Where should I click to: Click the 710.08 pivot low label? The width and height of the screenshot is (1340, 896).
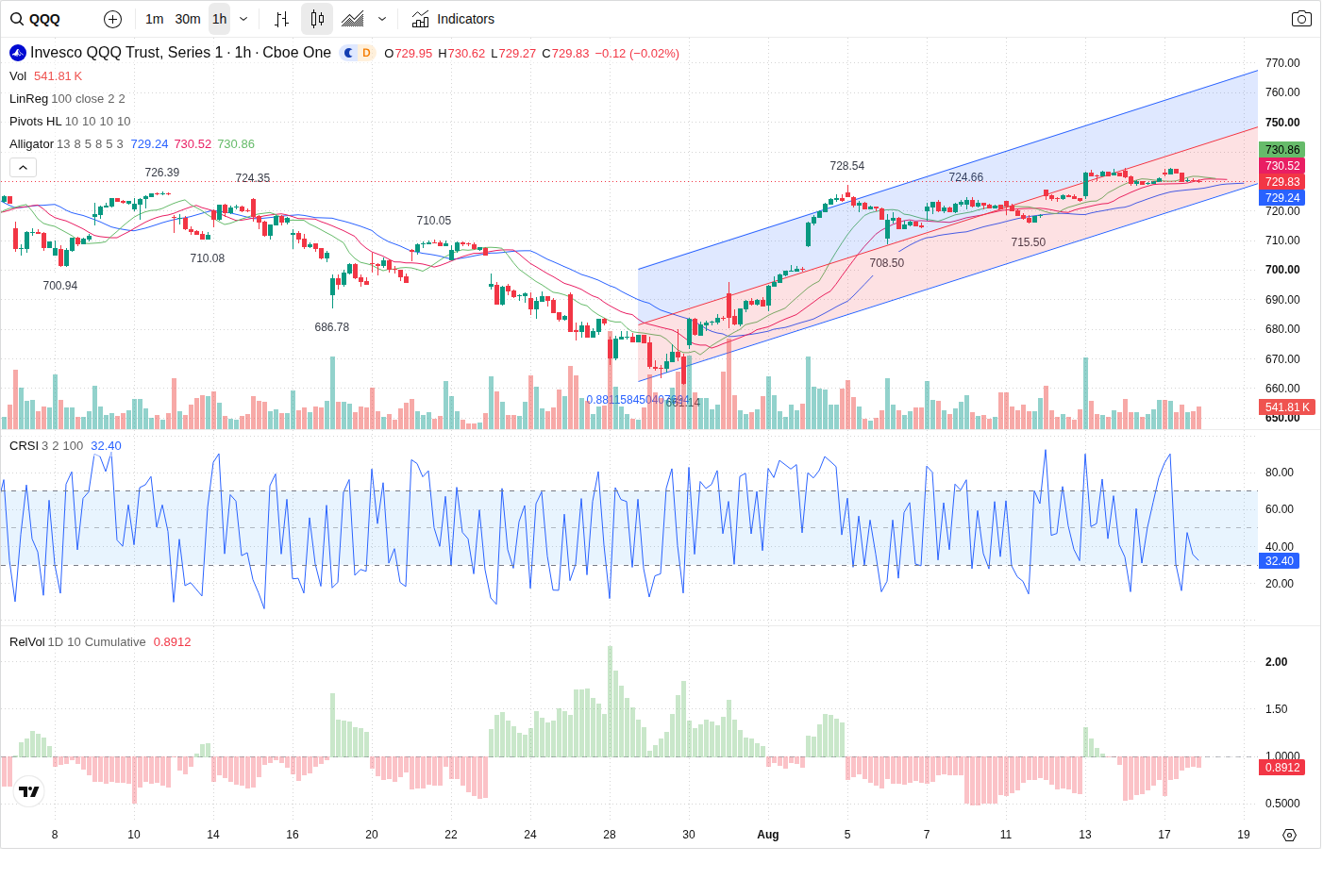point(208,258)
